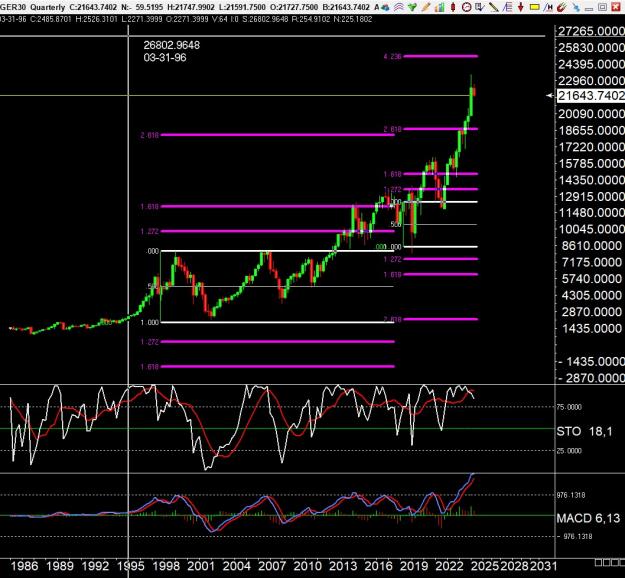Click the red clock timeframe icon
Screen dimensions: 625x578
[x=466, y=7]
